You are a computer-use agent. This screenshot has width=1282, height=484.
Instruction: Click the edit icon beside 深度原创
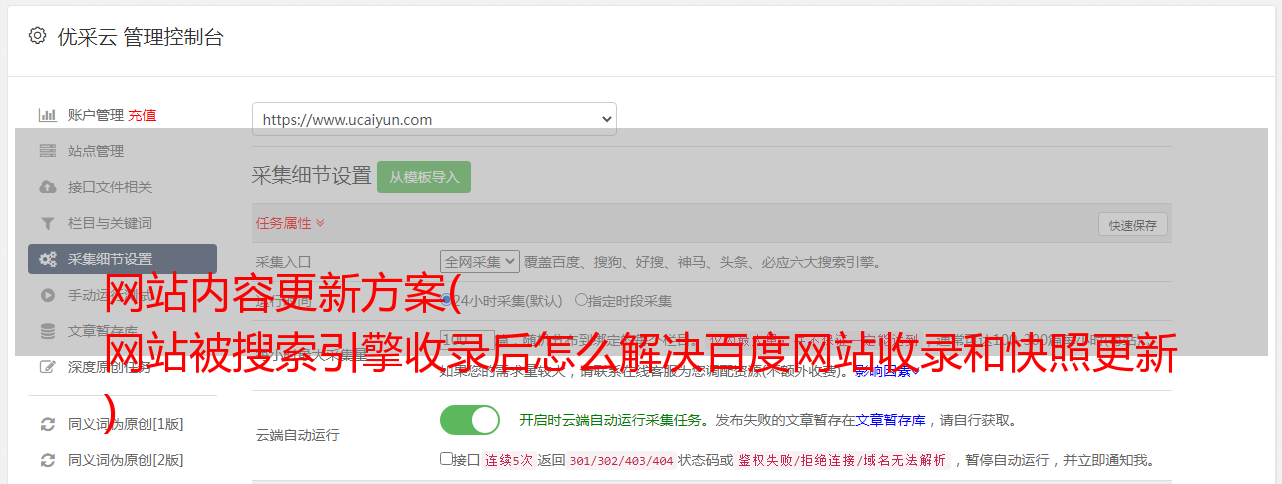(x=47, y=367)
